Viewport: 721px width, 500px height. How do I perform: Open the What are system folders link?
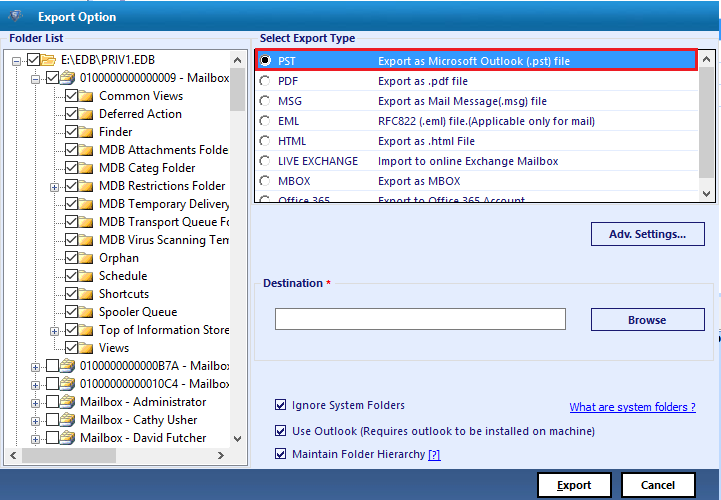[x=632, y=407]
